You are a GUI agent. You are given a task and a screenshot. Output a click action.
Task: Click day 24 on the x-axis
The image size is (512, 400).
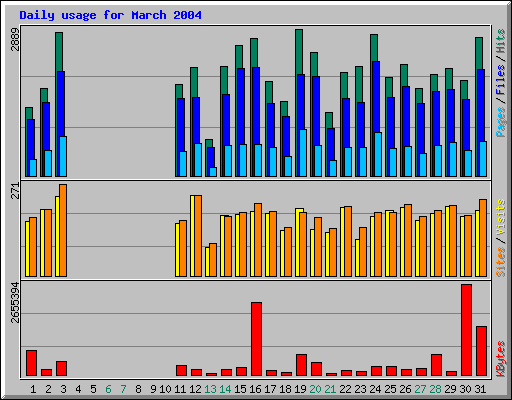375,389
